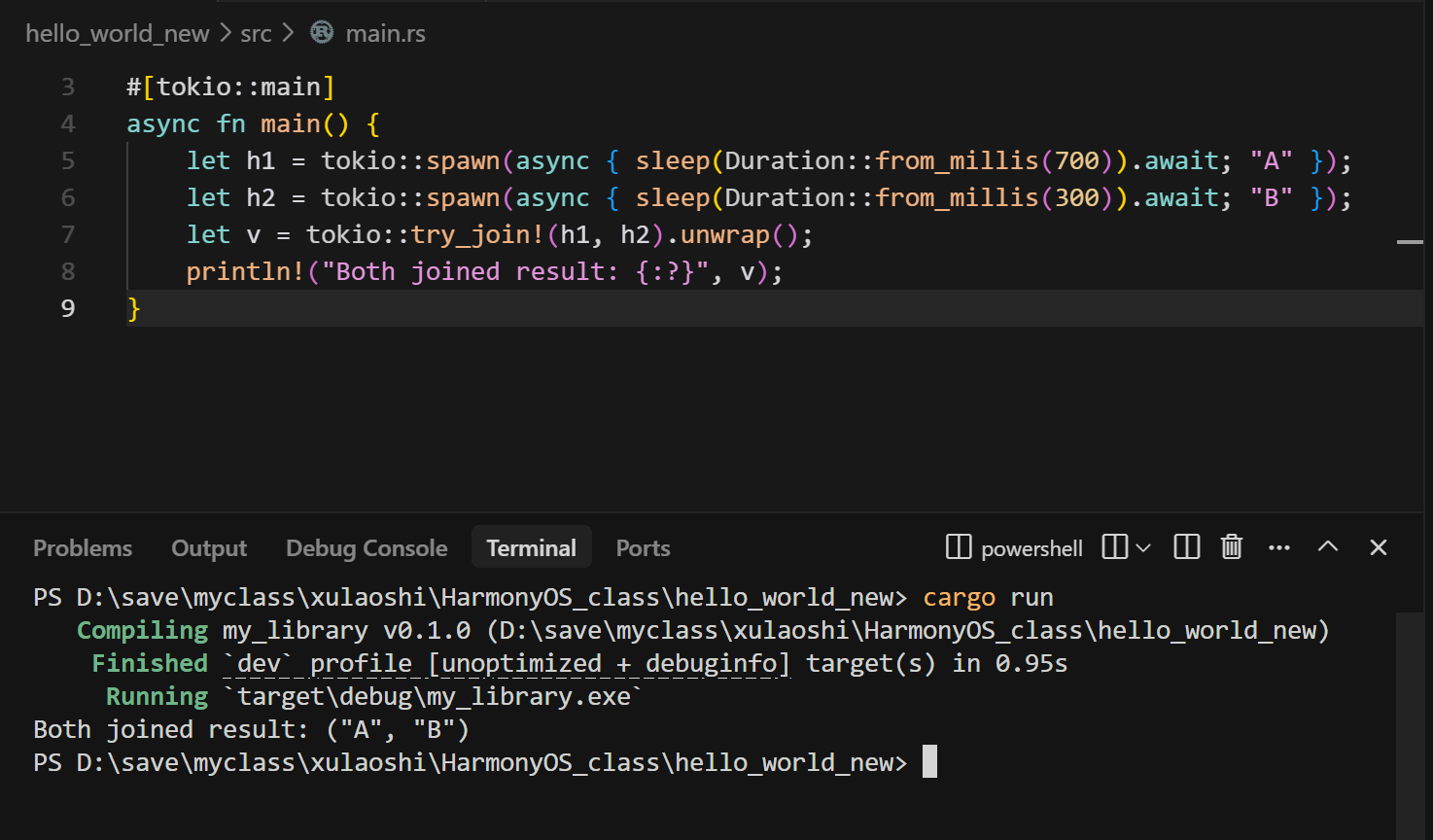This screenshot has width=1433, height=840.
Task: Open views and more actions with the ellipsis
Action: tap(1278, 547)
